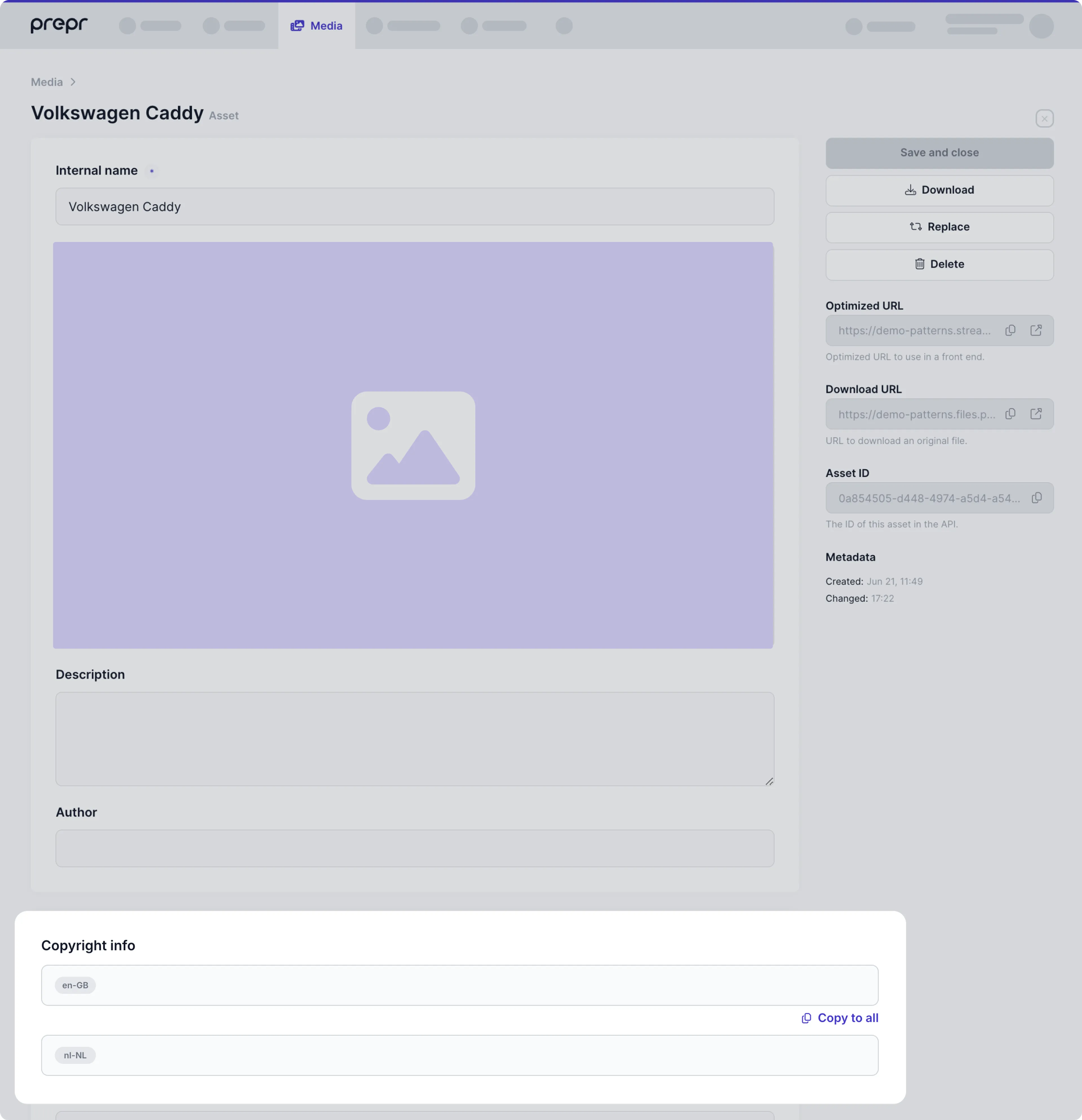Image resolution: width=1082 pixels, height=1120 pixels.
Task: Click the Metadata heading
Action: (x=850, y=557)
